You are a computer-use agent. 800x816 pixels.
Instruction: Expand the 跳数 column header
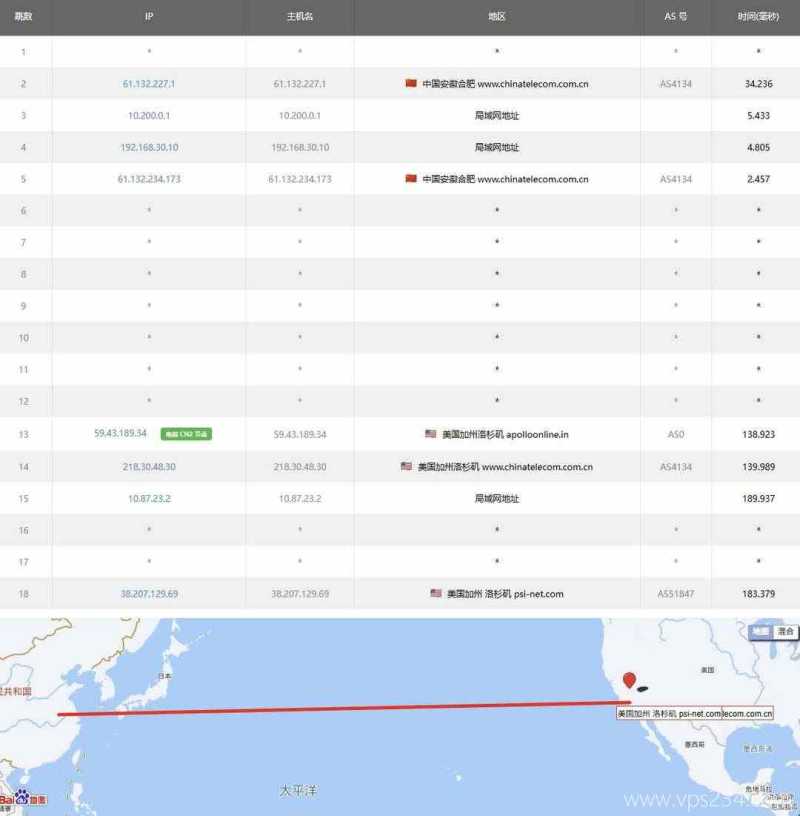click(x=26, y=16)
